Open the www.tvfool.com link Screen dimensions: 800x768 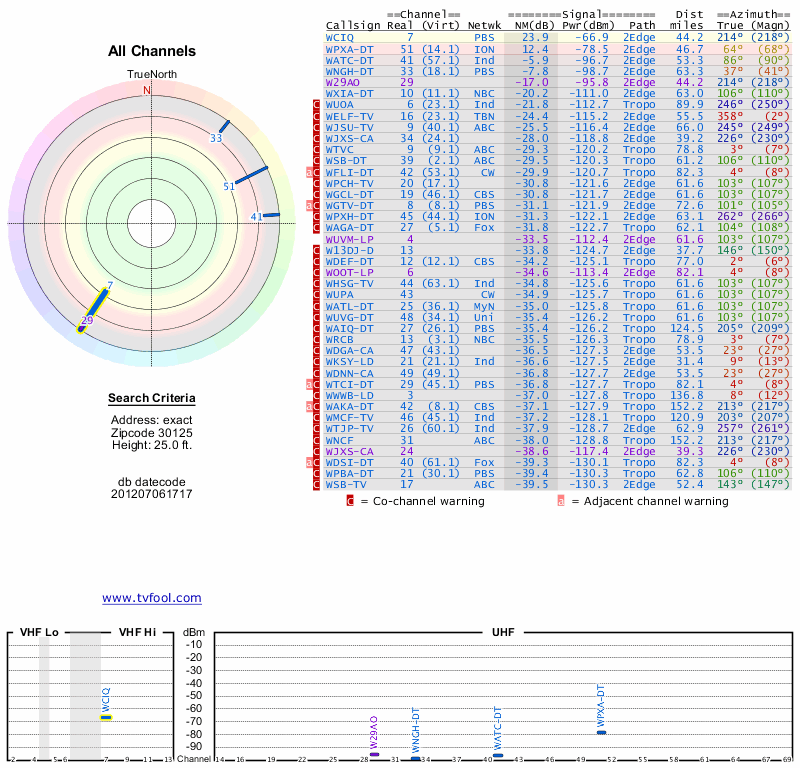(x=151, y=598)
